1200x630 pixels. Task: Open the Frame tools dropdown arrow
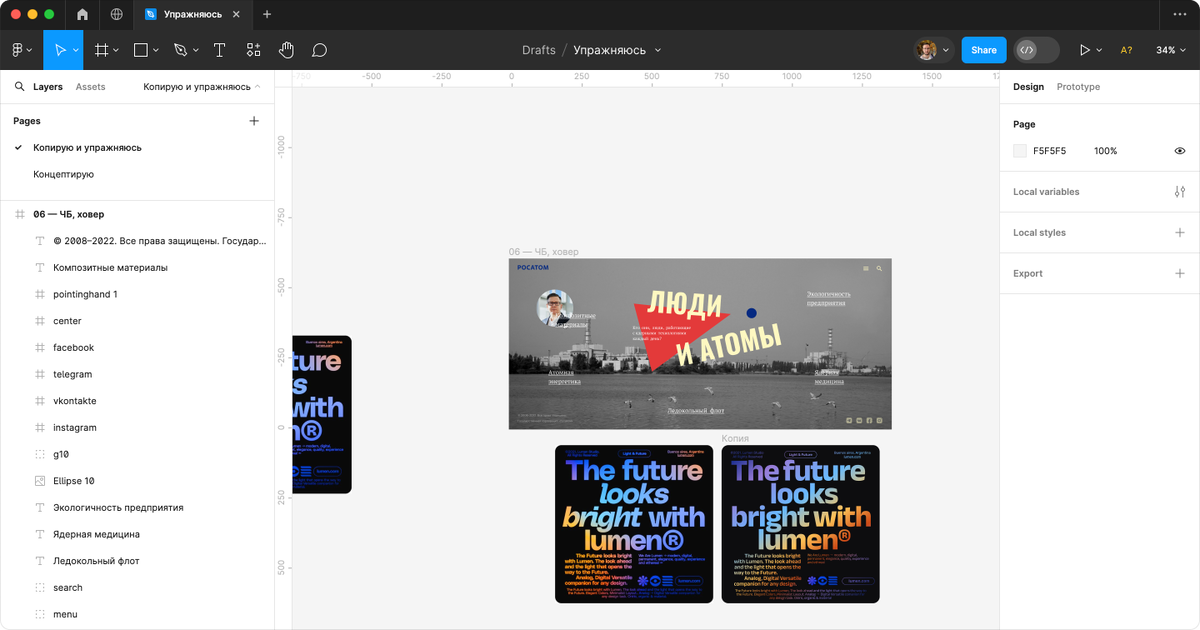pyautogui.click(x=116, y=50)
